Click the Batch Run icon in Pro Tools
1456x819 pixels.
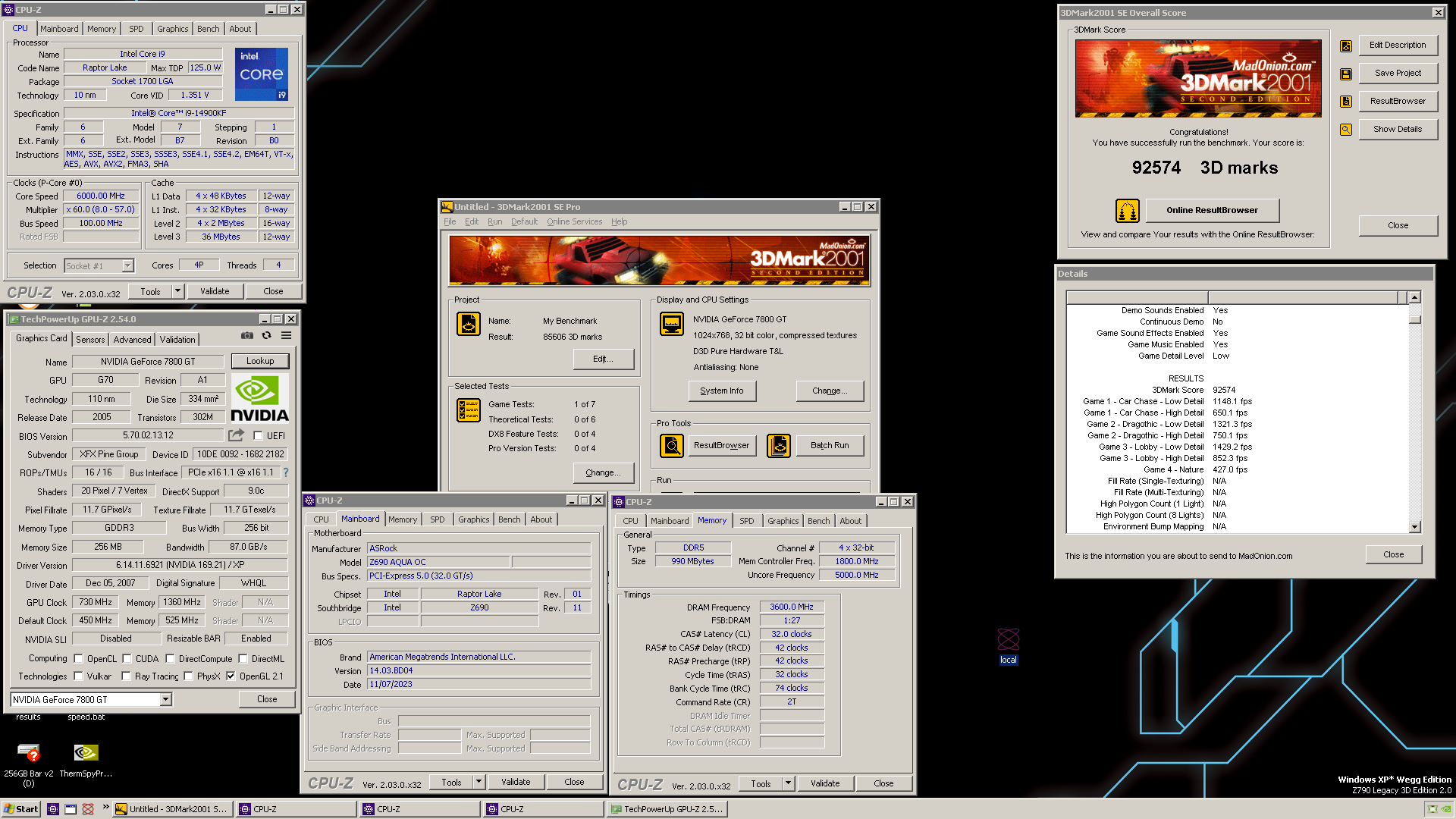(779, 446)
